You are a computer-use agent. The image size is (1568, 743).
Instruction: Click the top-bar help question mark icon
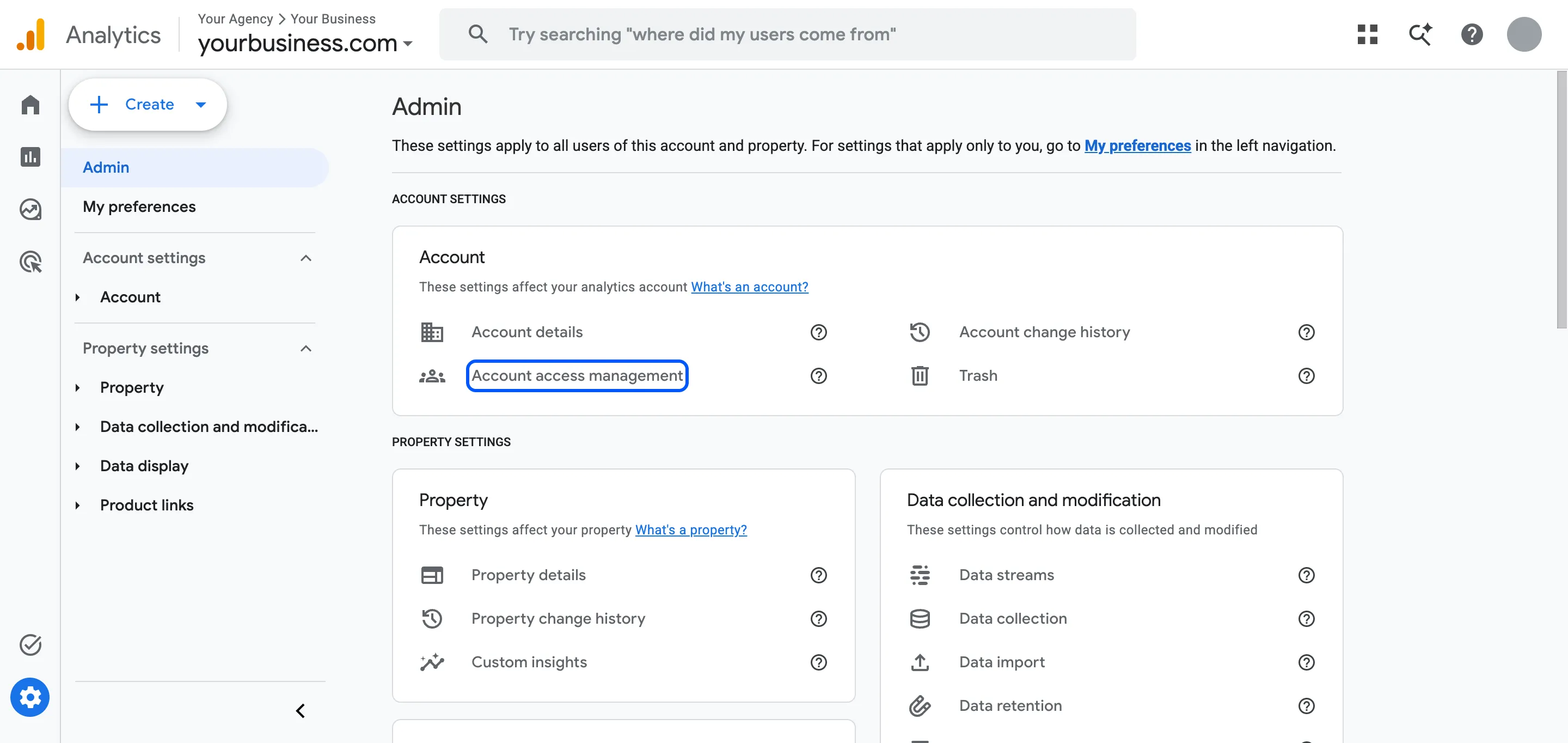click(1472, 34)
